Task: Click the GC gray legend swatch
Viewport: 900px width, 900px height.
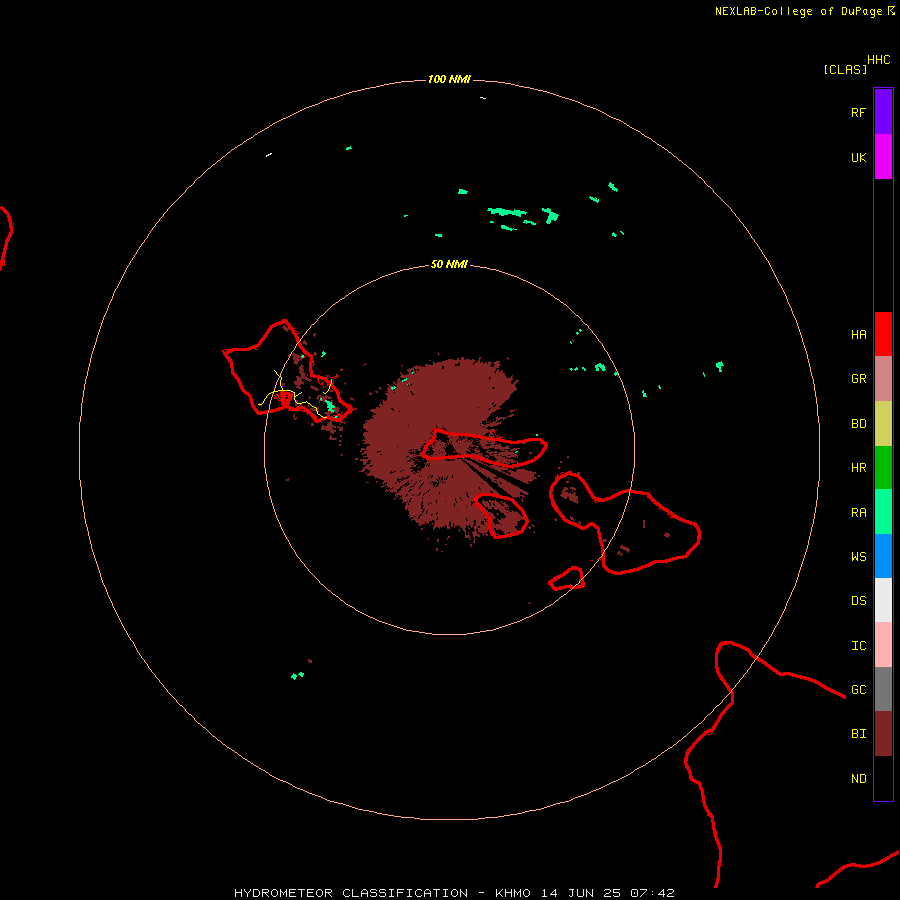Action: [x=883, y=689]
